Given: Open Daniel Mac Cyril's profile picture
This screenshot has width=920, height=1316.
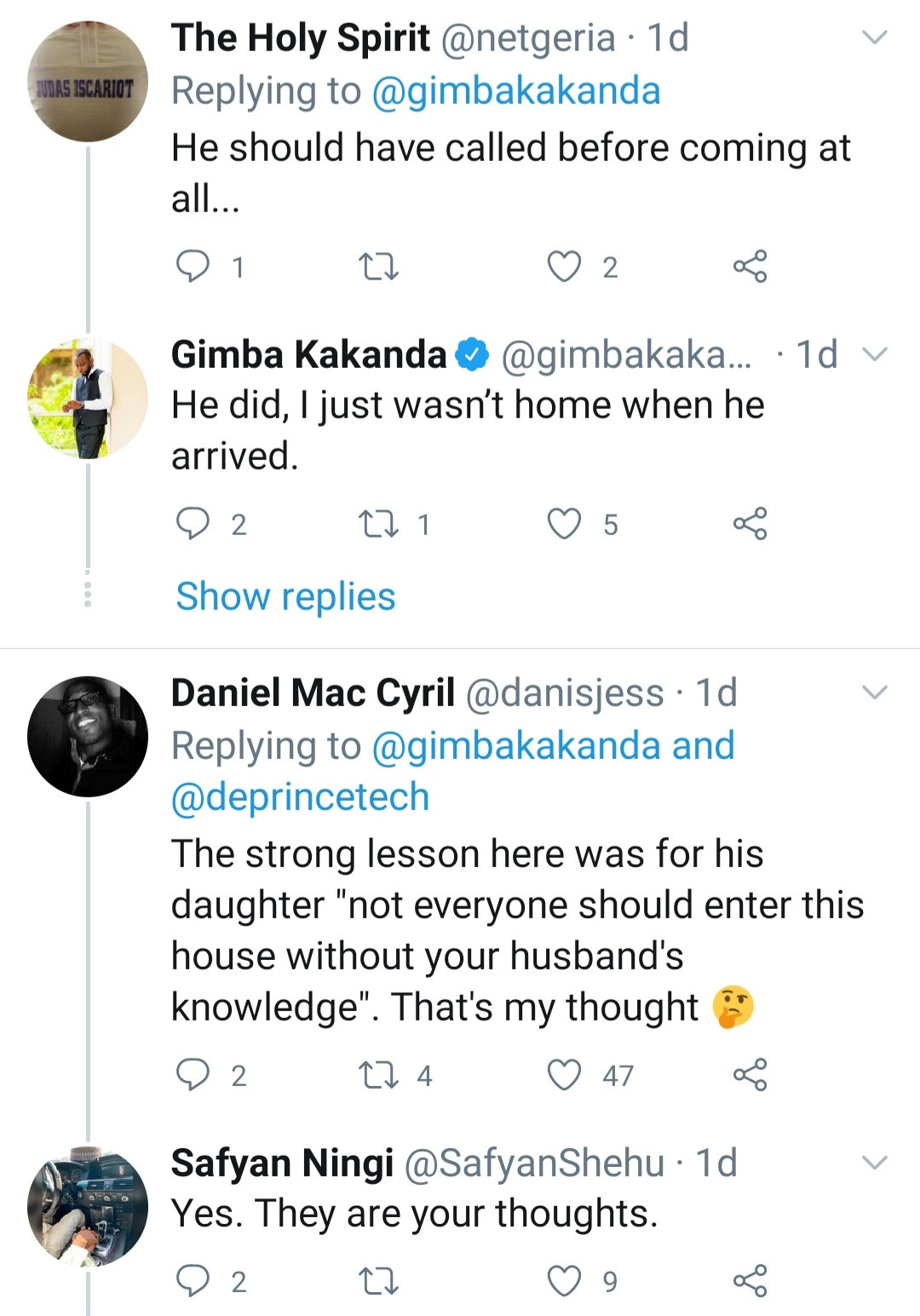Looking at the screenshot, I should [88, 737].
